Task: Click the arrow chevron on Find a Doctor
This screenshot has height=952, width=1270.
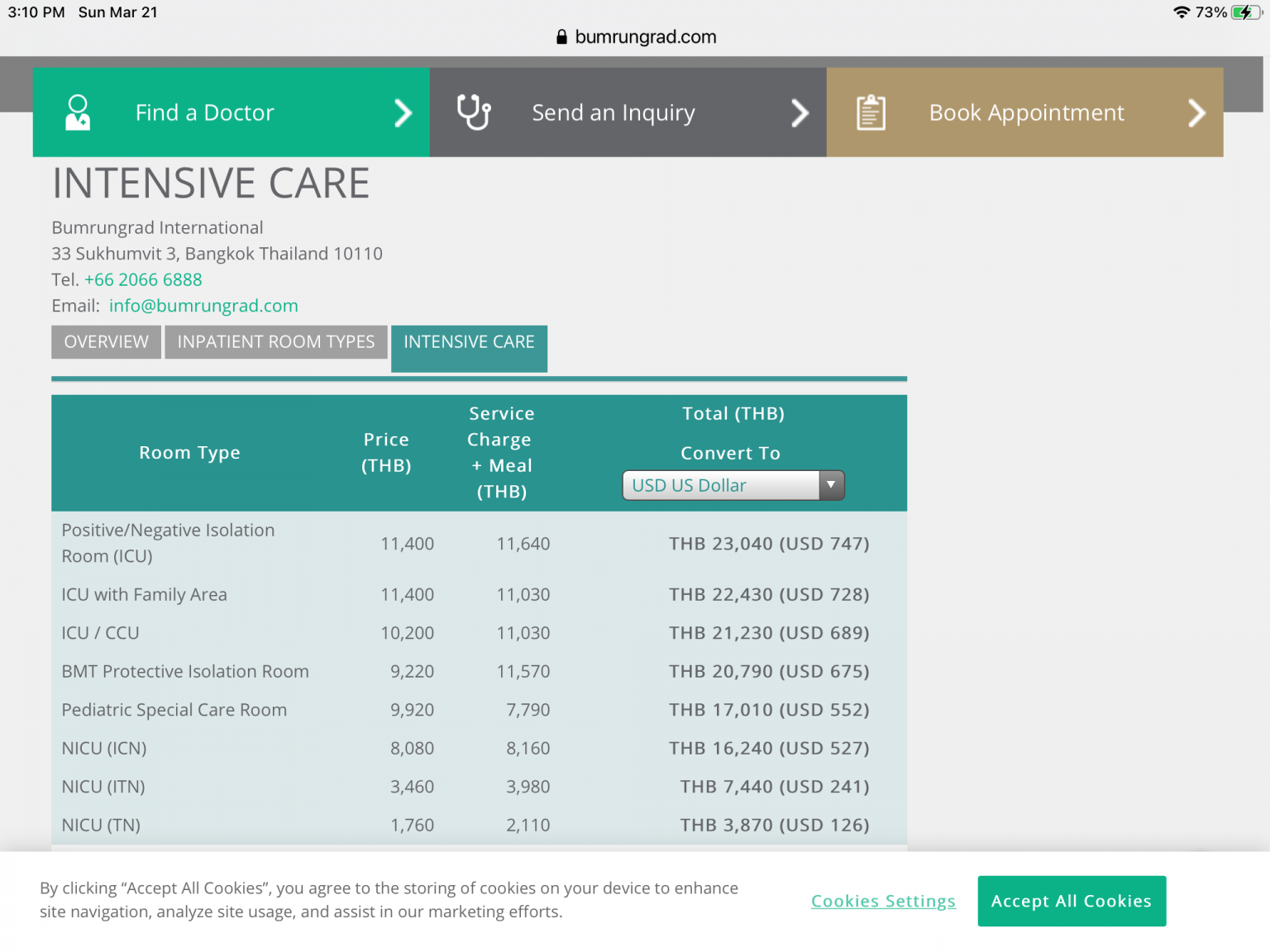Action: (x=403, y=113)
